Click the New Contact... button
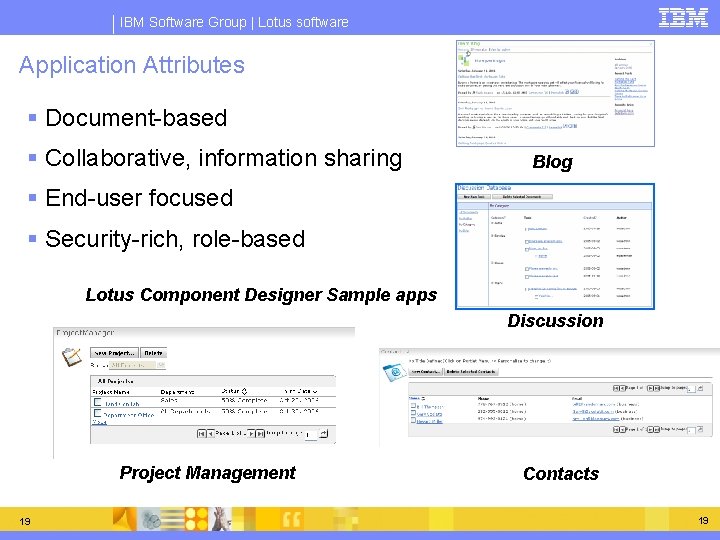The height and width of the screenshot is (540, 720). (x=426, y=371)
